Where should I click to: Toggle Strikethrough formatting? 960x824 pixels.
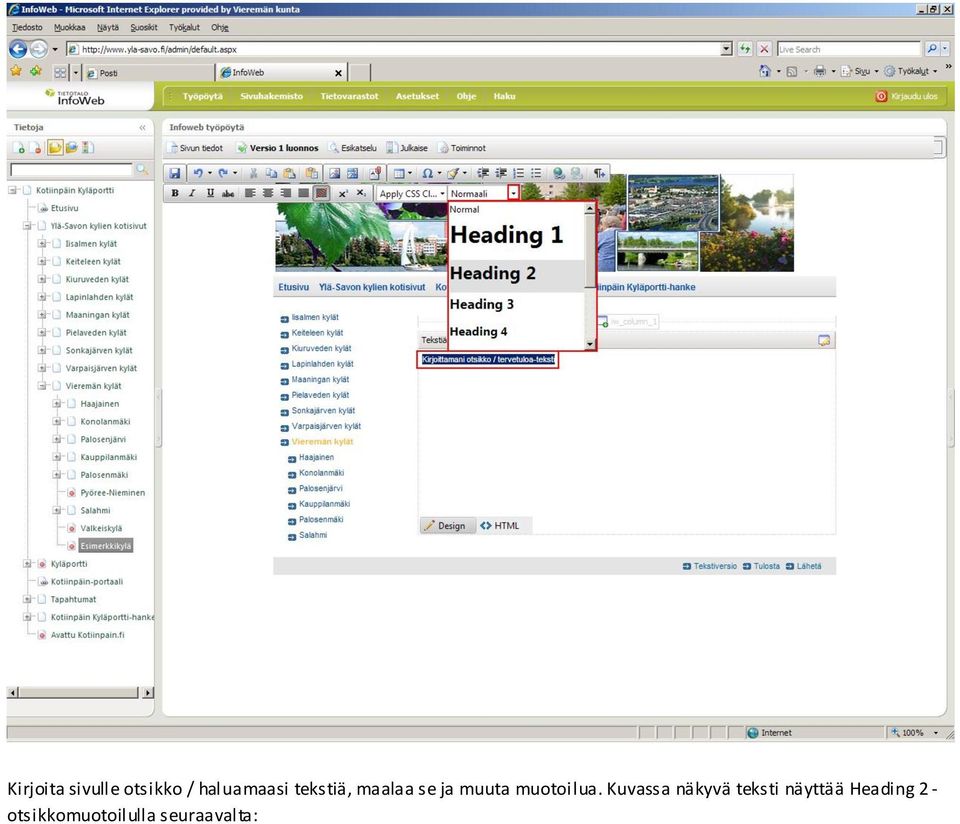point(228,193)
